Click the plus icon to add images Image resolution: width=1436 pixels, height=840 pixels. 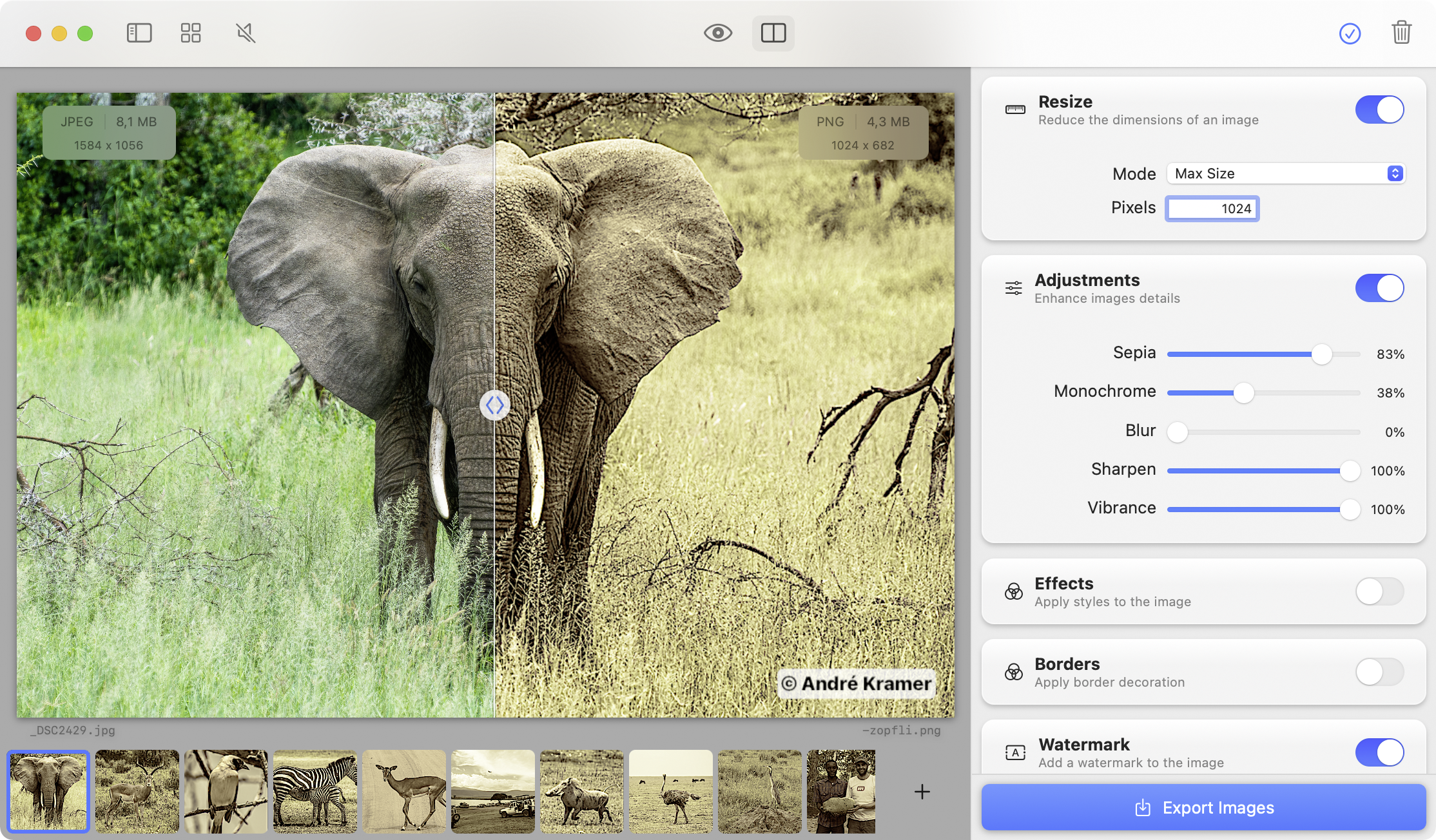coord(922,792)
